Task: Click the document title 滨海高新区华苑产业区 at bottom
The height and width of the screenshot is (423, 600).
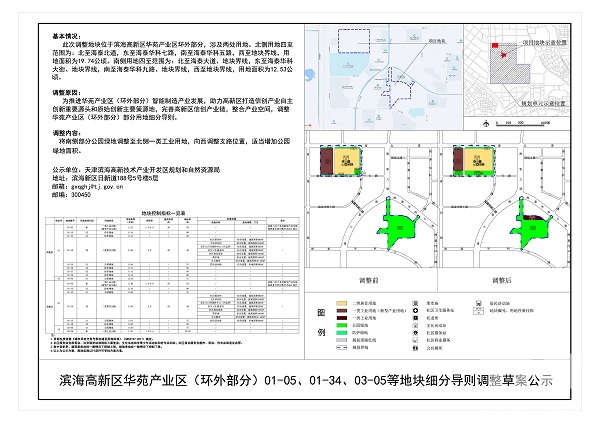Action: (306, 381)
